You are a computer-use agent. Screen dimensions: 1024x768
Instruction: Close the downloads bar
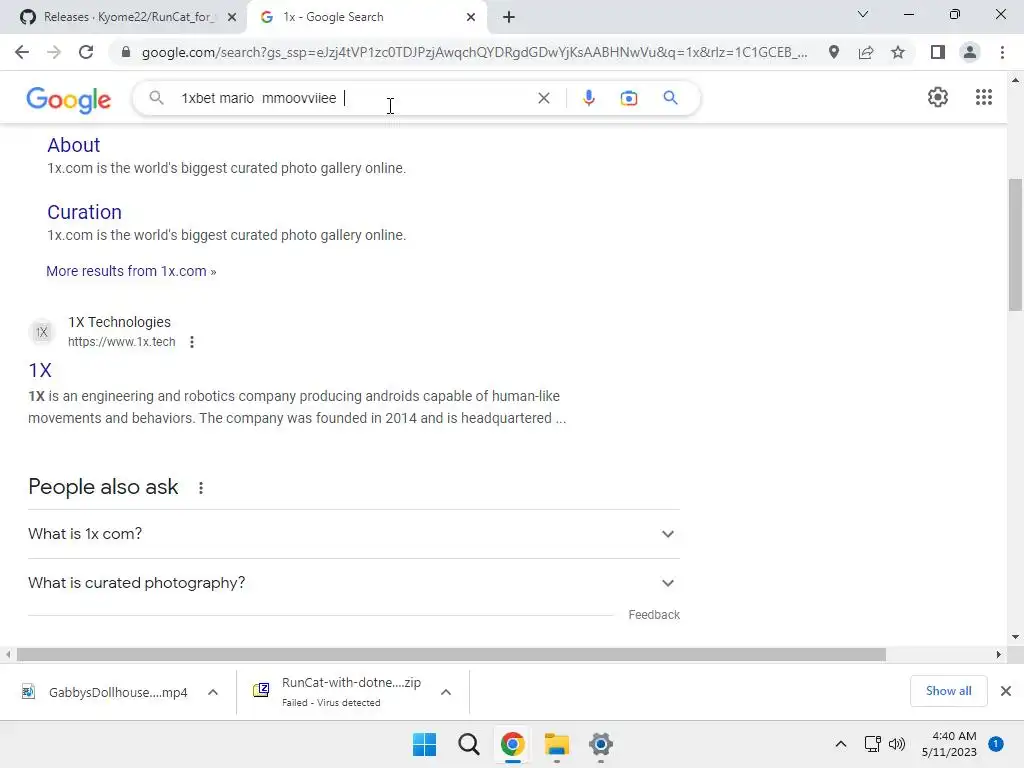1006,691
